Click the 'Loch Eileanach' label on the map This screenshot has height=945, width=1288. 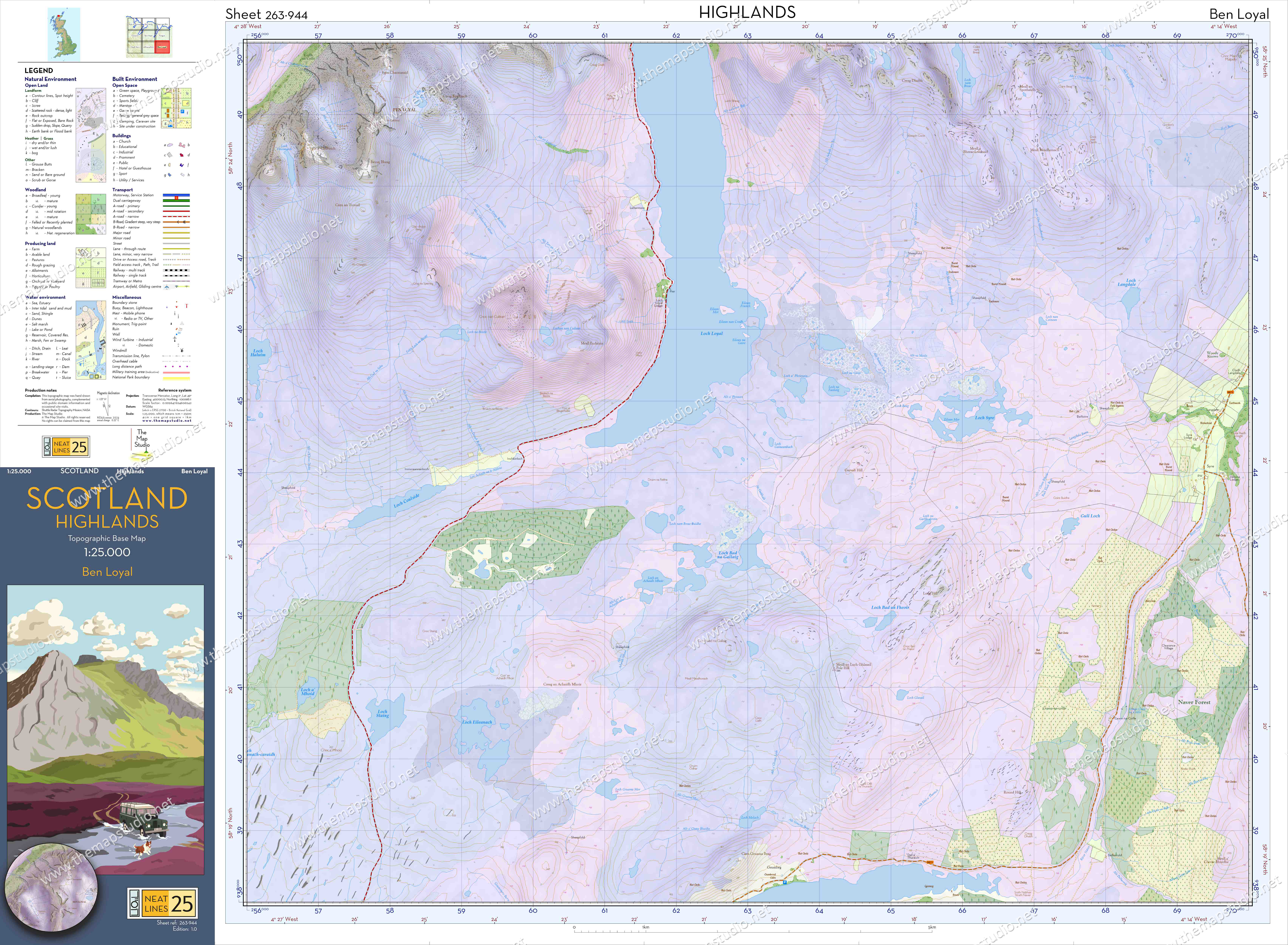tap(477, 722)
